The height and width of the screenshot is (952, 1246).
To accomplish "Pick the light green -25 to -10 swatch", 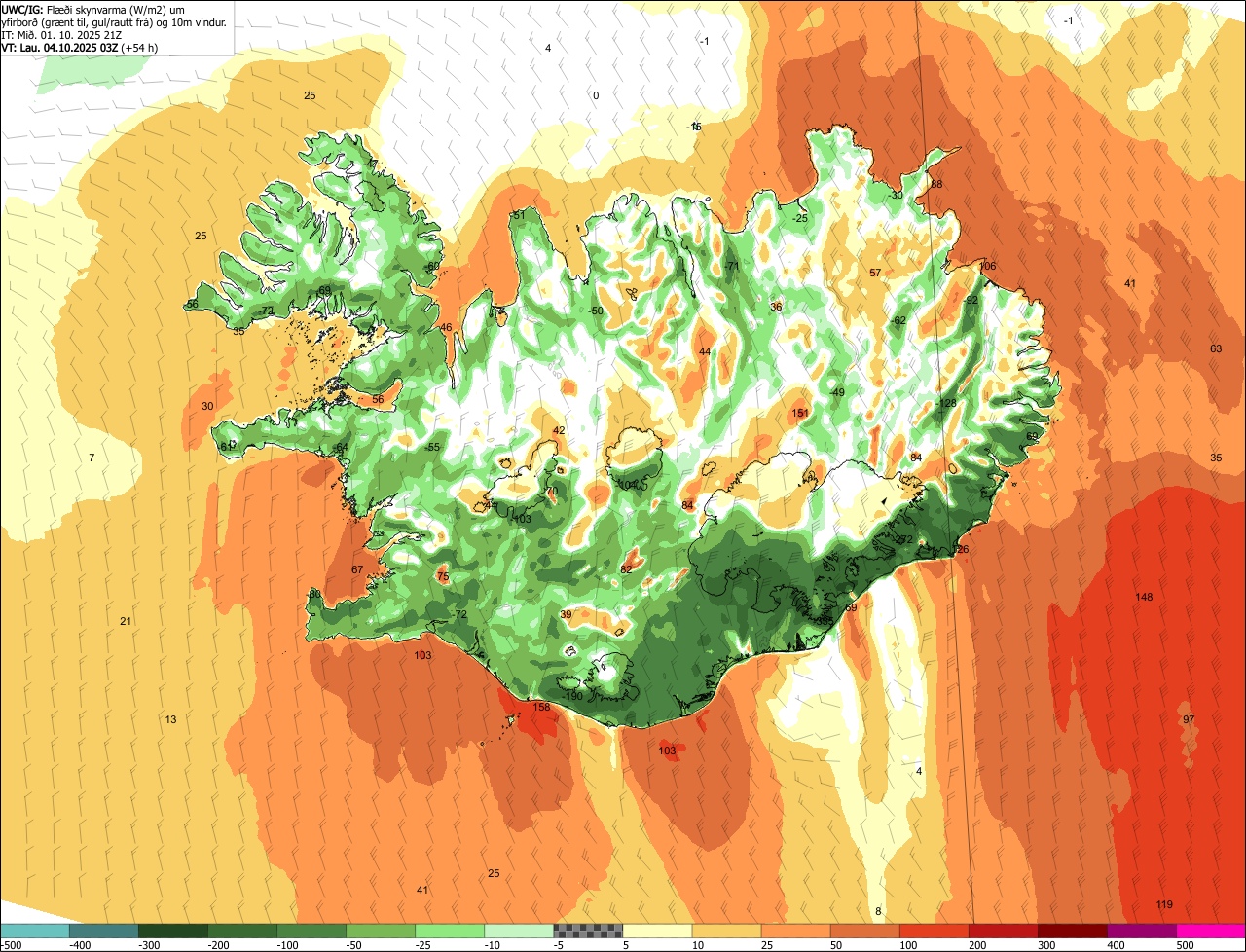I will [x=449, y=931].
